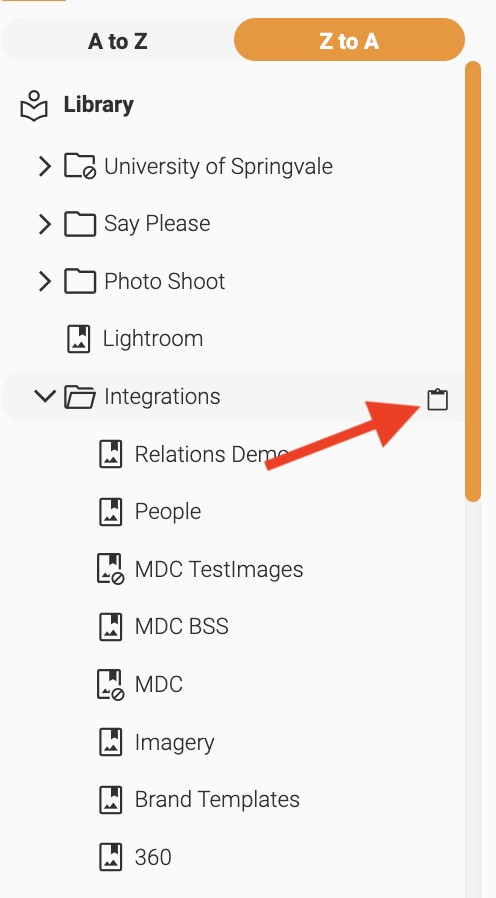
Task: Switch sorting to A to Z
Action: point(118,41)
